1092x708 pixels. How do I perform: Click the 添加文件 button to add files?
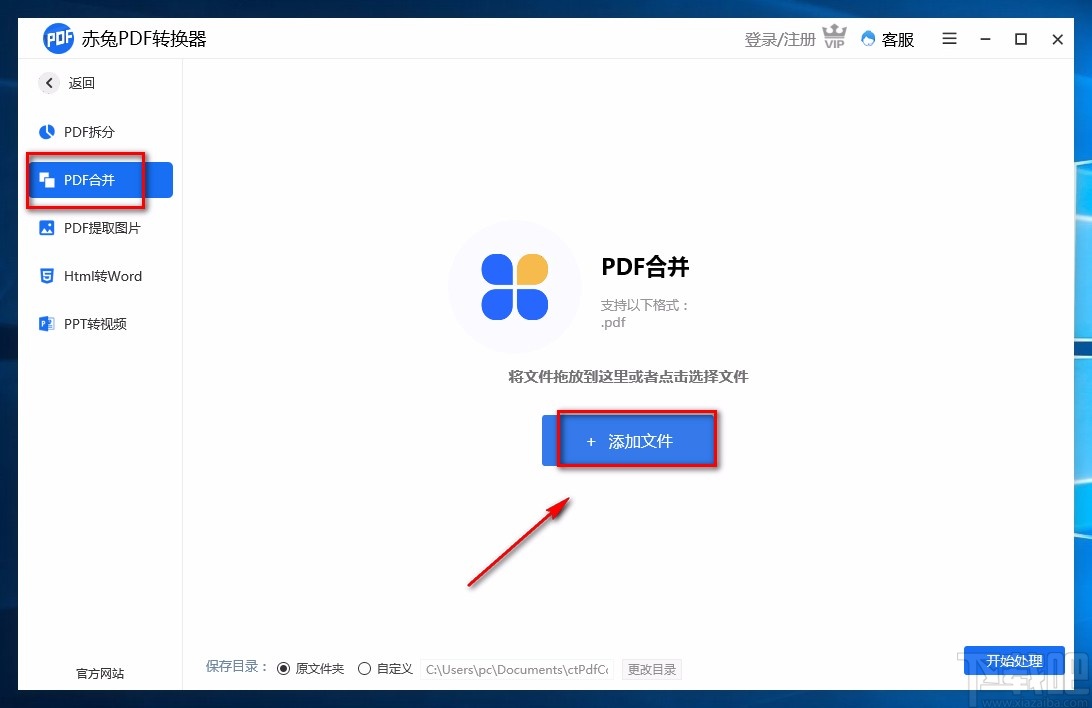[x=636, y=440]
